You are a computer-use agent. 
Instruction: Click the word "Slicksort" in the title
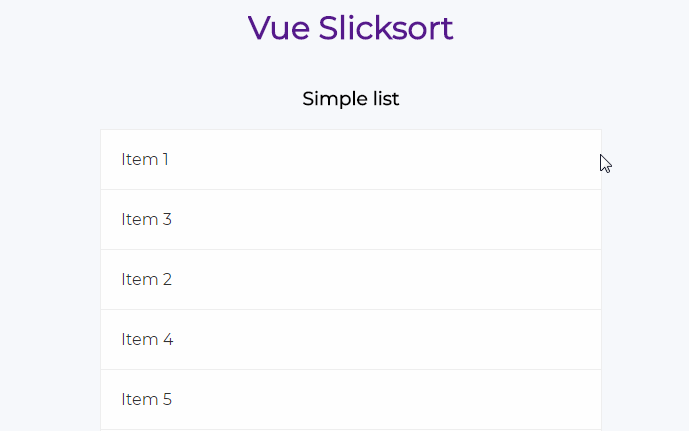[386, 28]
